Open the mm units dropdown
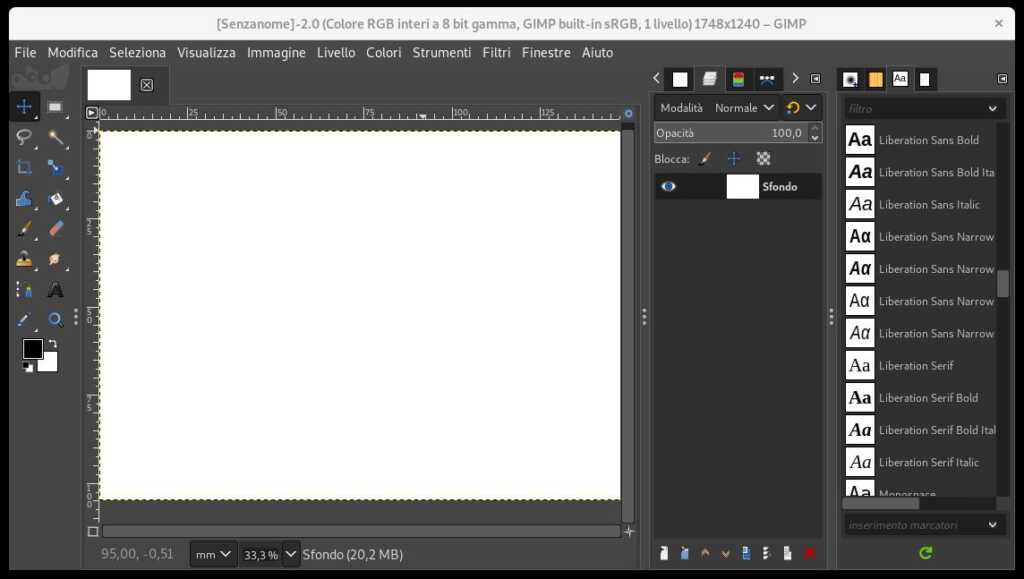Screen dimensions: 1024x579 (212, 554)
